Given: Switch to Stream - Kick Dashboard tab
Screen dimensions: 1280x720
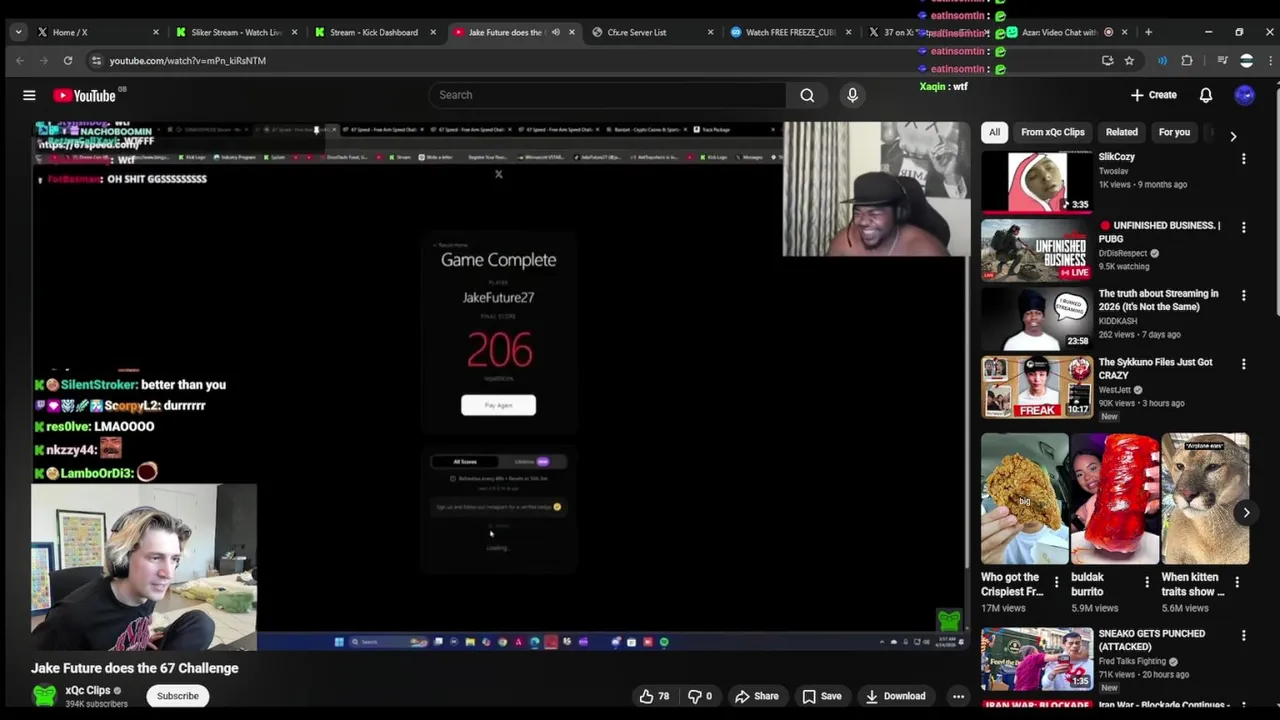Looking at the screenshot, I should [374, 32].
